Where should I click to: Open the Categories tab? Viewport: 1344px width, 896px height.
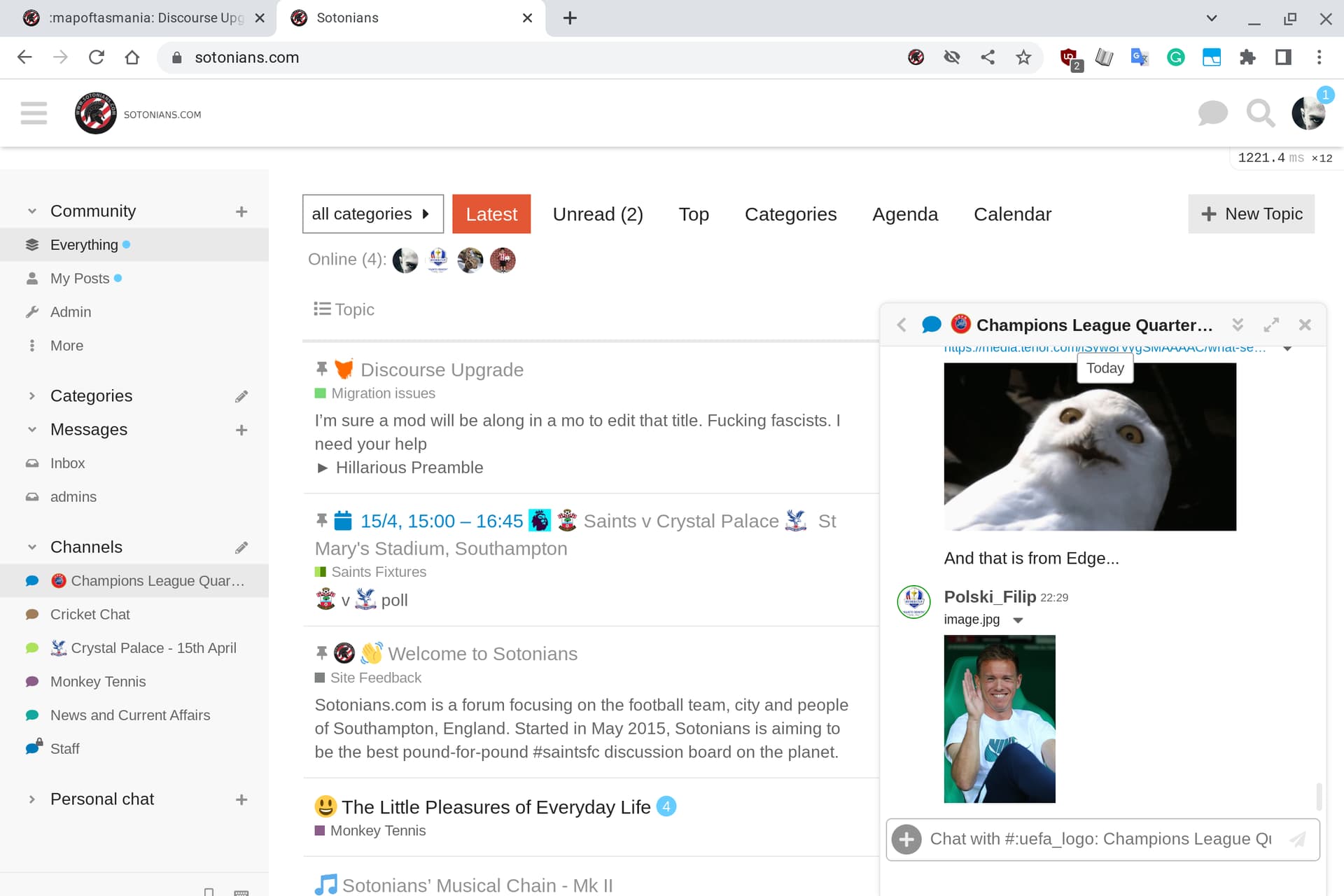pyautogui.click(x=790, y=214)
